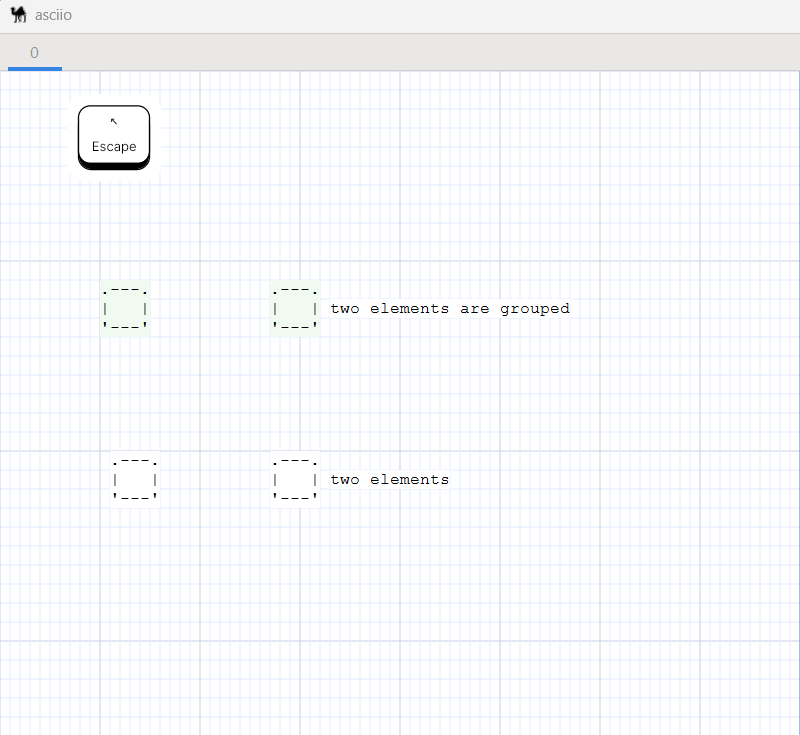Click the dashed top border of the grouped box
The image size is (800, 735).
coord(124,290)
